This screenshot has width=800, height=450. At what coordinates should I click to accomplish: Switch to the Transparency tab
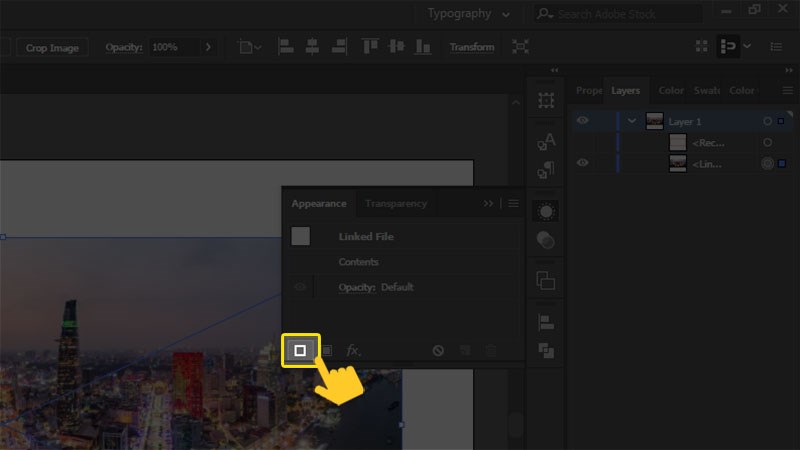tap(396, 203)
